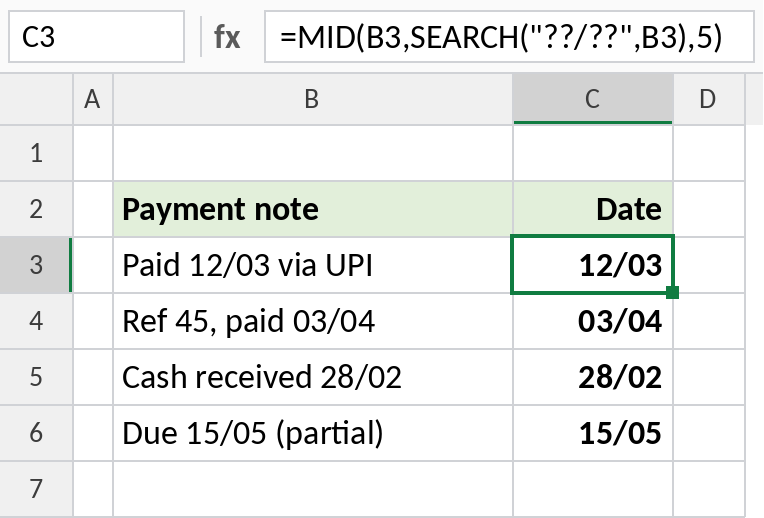
Task: Click the Name Box showing C3
Action: [96, 37]
